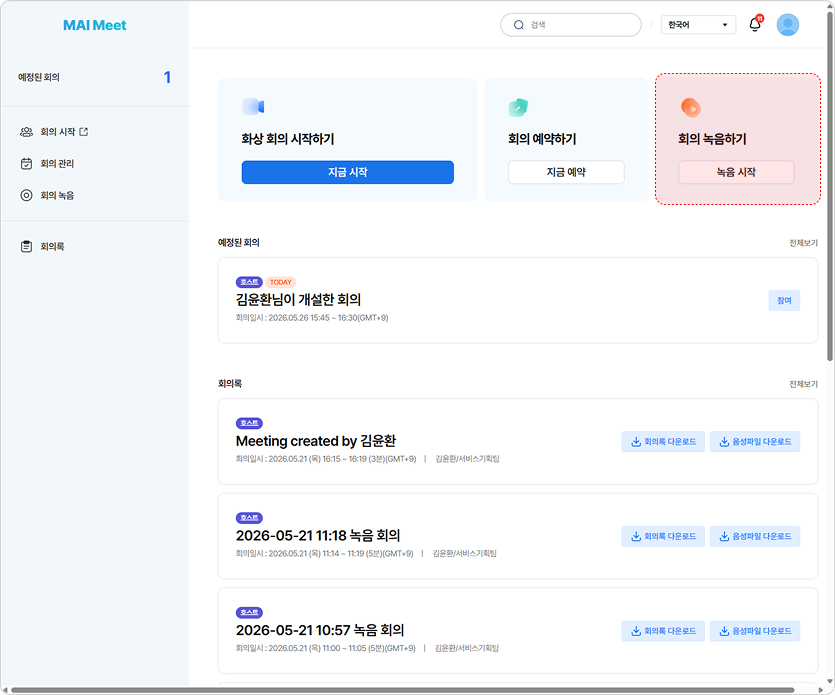Click the 회의 관리 calendar icon in sidebar
Viewport: 835px width, 695px height.
(26, 163)
